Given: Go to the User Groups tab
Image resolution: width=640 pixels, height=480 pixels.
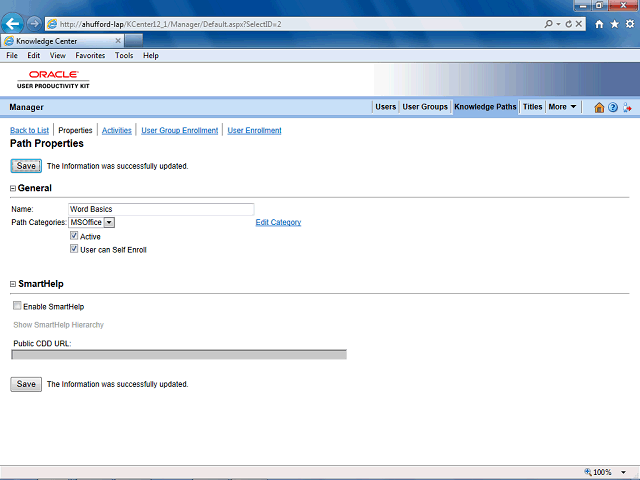Looking at the screenshot, I should click(425, 107).
